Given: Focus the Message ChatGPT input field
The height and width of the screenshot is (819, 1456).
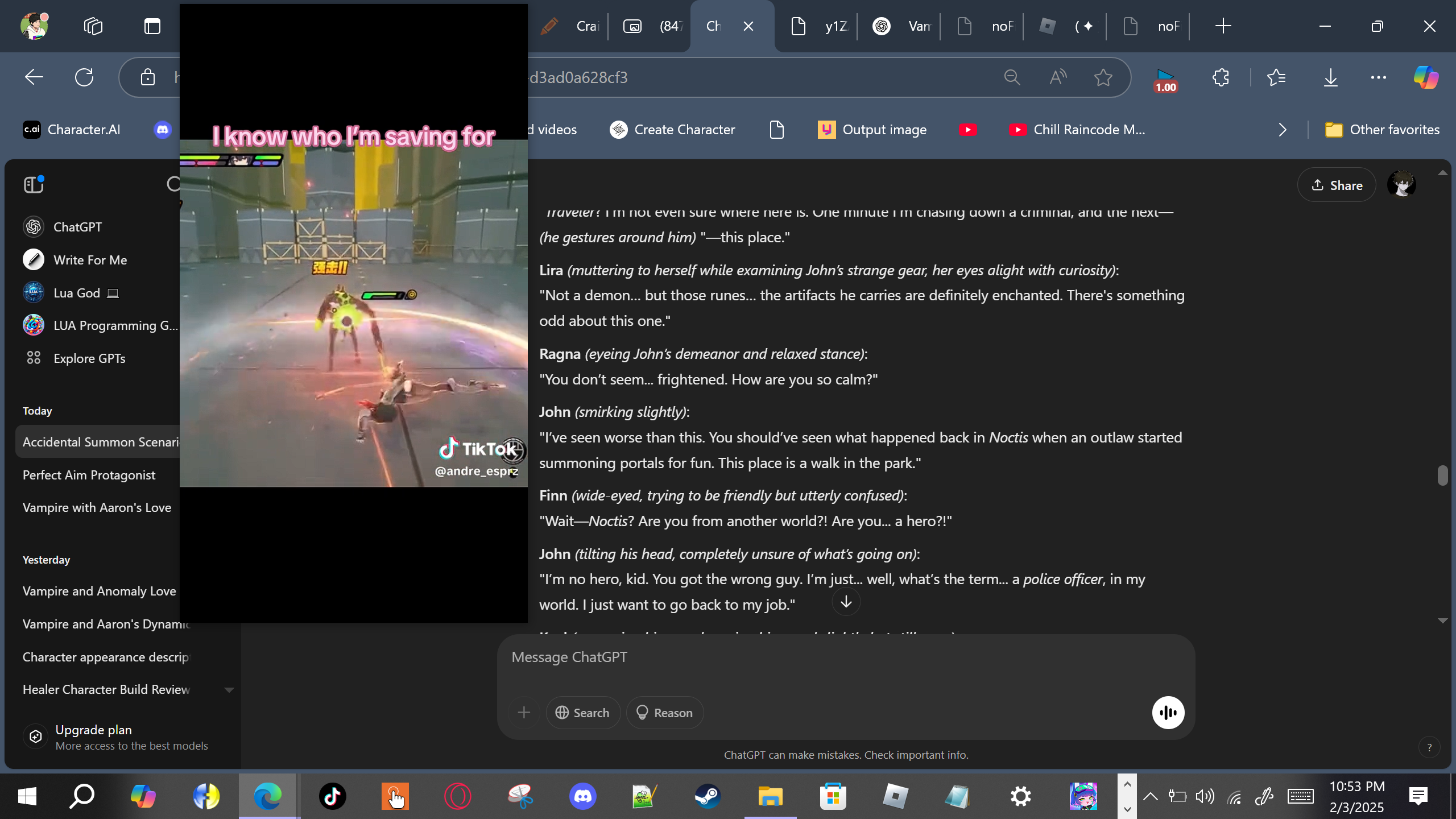Looking at the screenshot, I should 845,657.
